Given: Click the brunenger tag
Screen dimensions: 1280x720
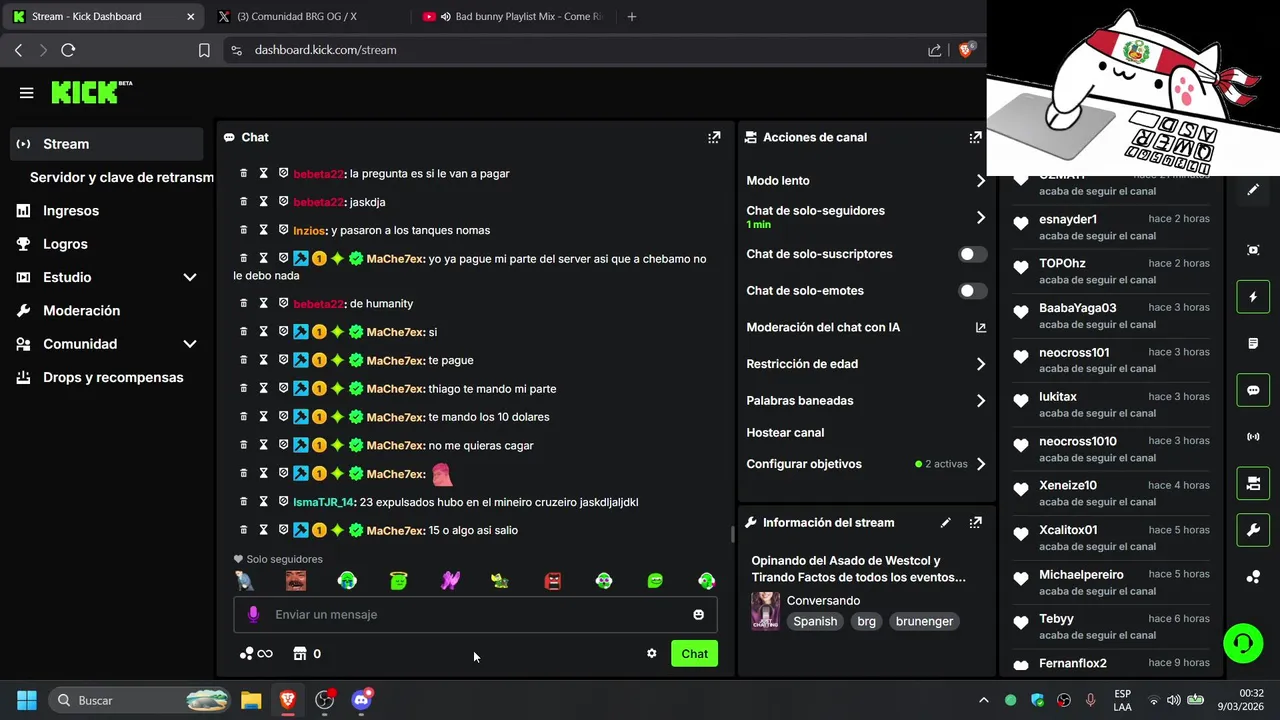Looking at the screenshot, I should (924, 621).
